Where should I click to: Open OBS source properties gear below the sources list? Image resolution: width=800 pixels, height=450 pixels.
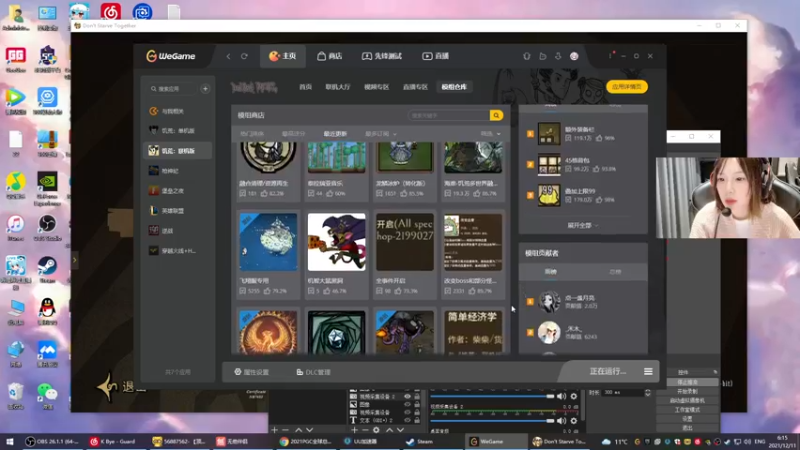[377, 430]
